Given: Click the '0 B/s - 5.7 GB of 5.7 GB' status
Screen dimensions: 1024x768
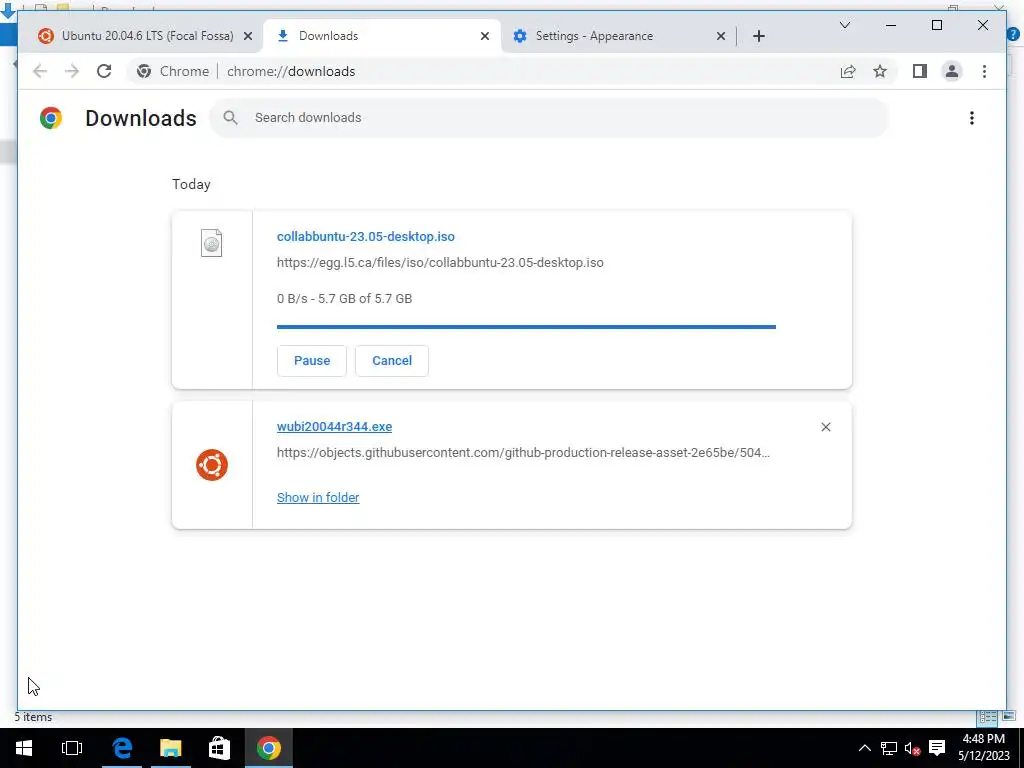Looking at the screenshot, I should 344,298.
